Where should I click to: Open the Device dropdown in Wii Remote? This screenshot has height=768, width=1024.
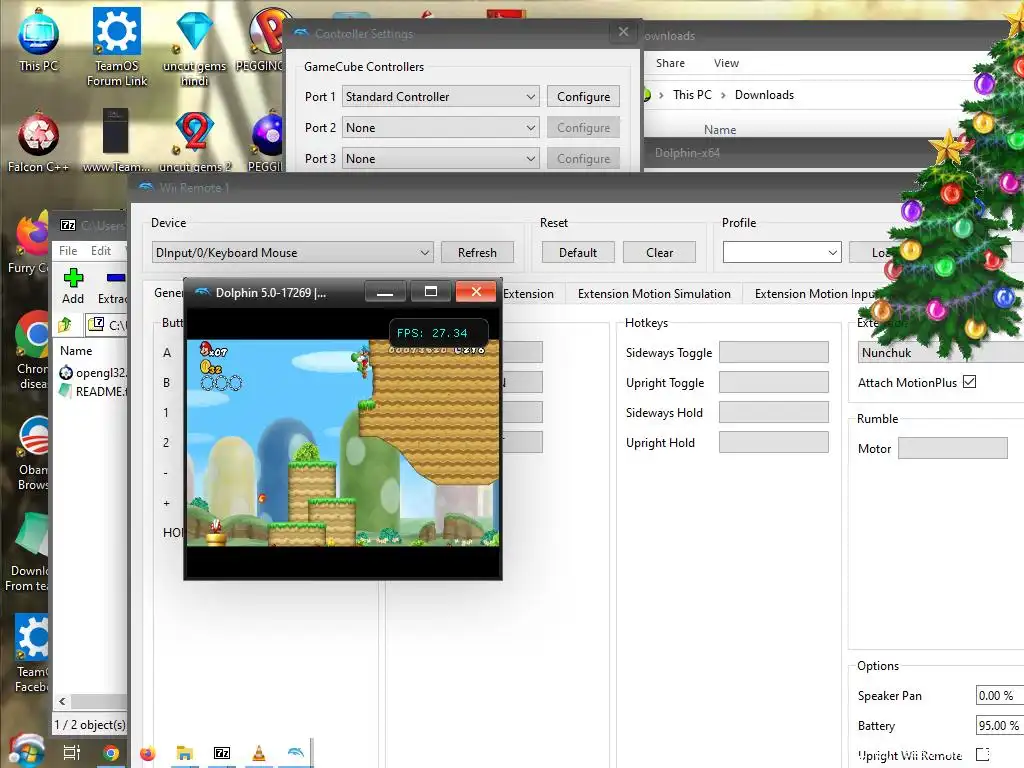click(x=293, y=253)
